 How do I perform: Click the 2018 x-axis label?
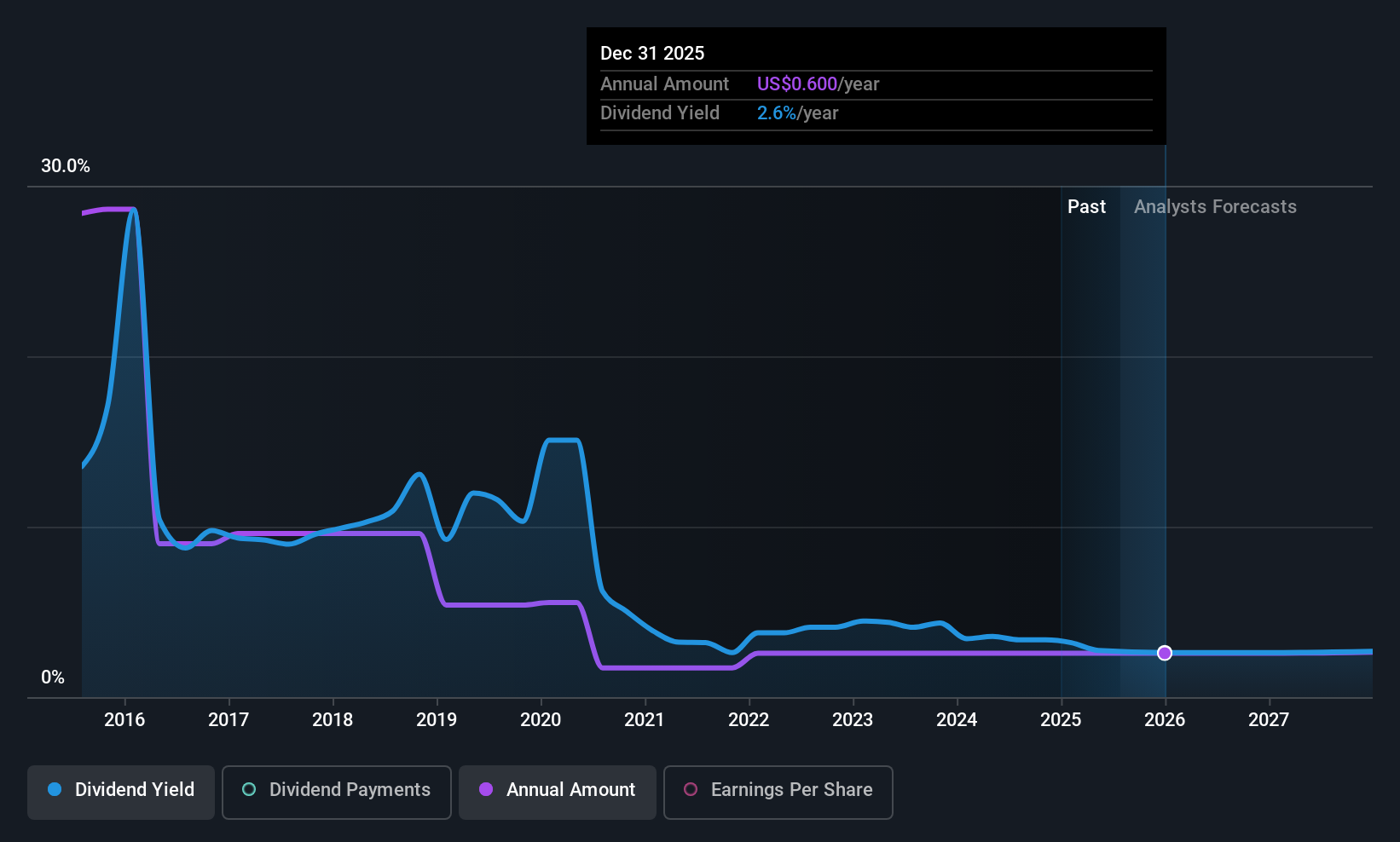click(x=333, y=720)
